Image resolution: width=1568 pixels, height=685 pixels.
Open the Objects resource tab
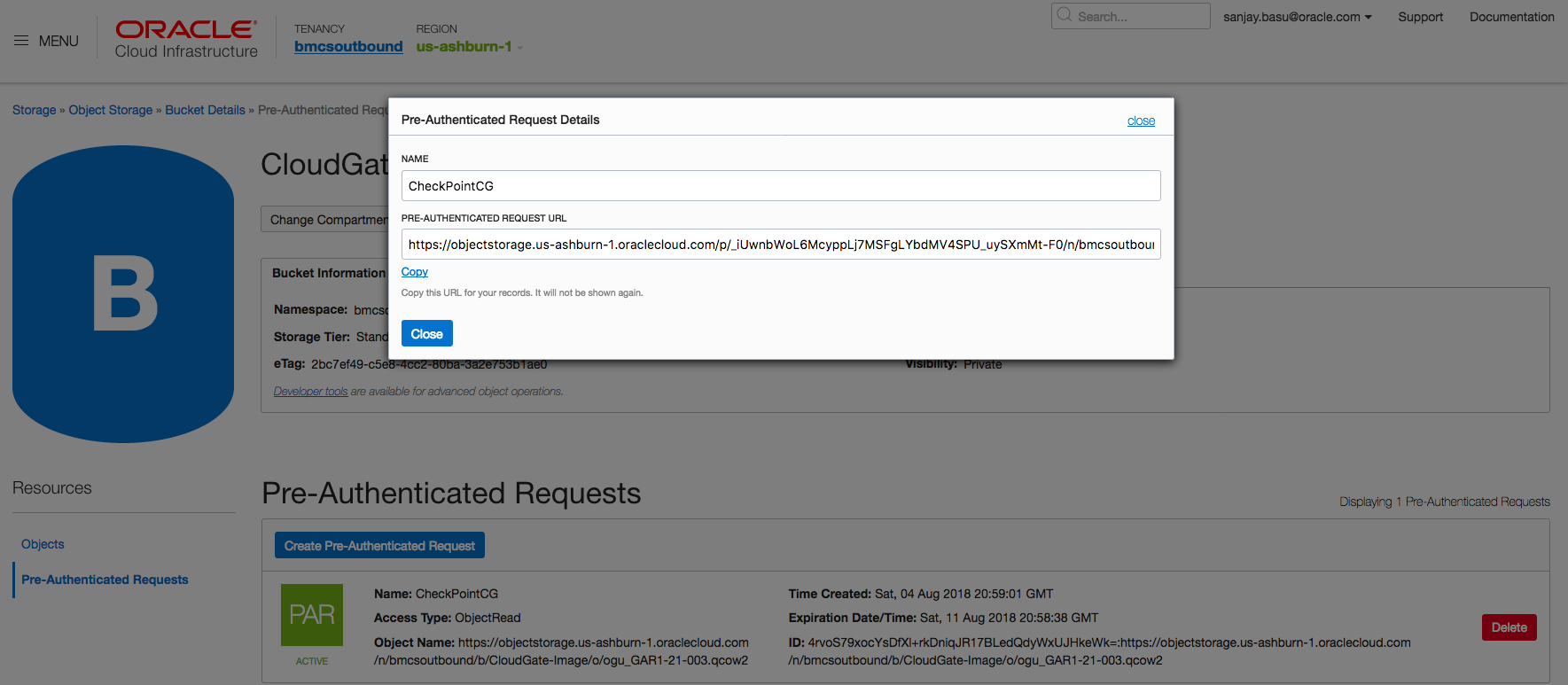[43, 544]
